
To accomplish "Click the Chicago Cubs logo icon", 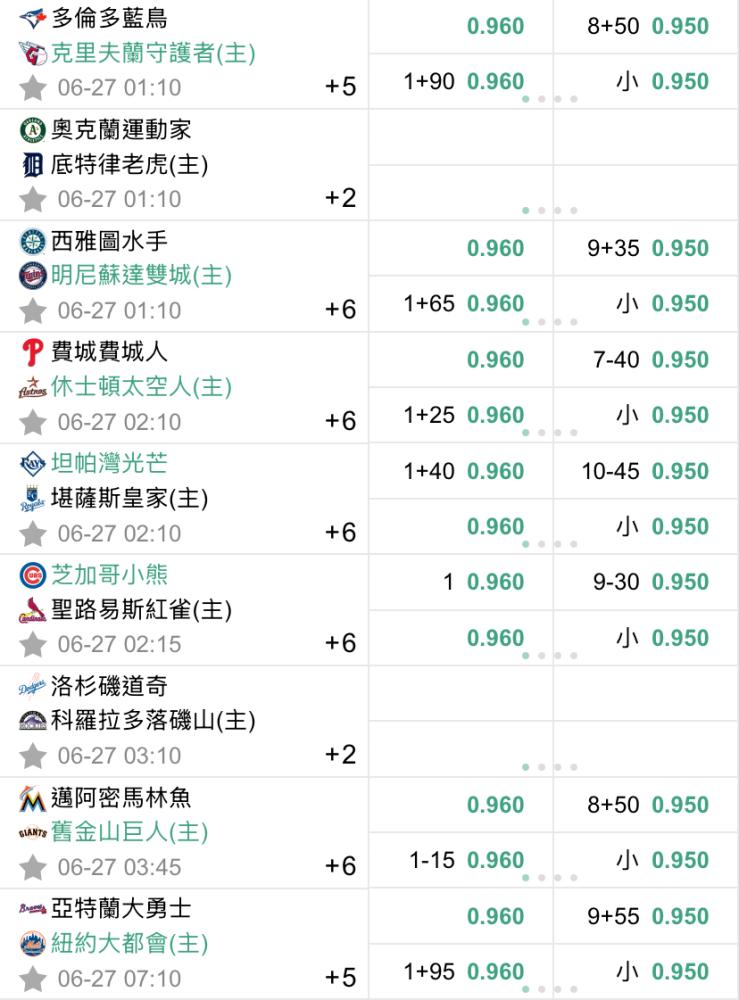I will (x=33, y=575).
